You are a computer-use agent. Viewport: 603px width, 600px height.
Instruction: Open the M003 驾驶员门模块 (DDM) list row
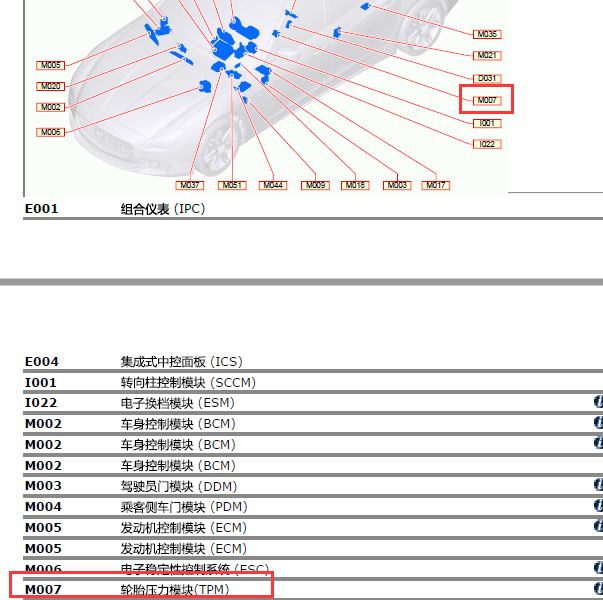pos(313,486)
